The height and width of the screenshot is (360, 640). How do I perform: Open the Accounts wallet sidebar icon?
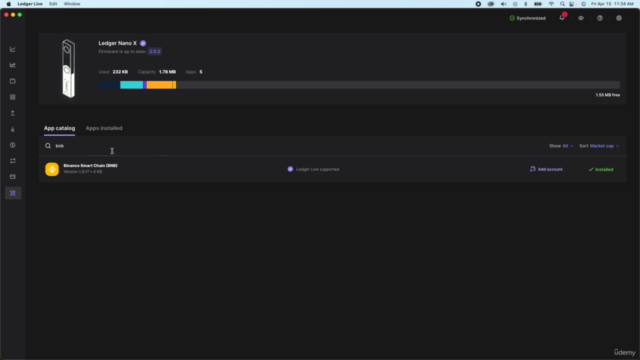[x=13, y=81]
